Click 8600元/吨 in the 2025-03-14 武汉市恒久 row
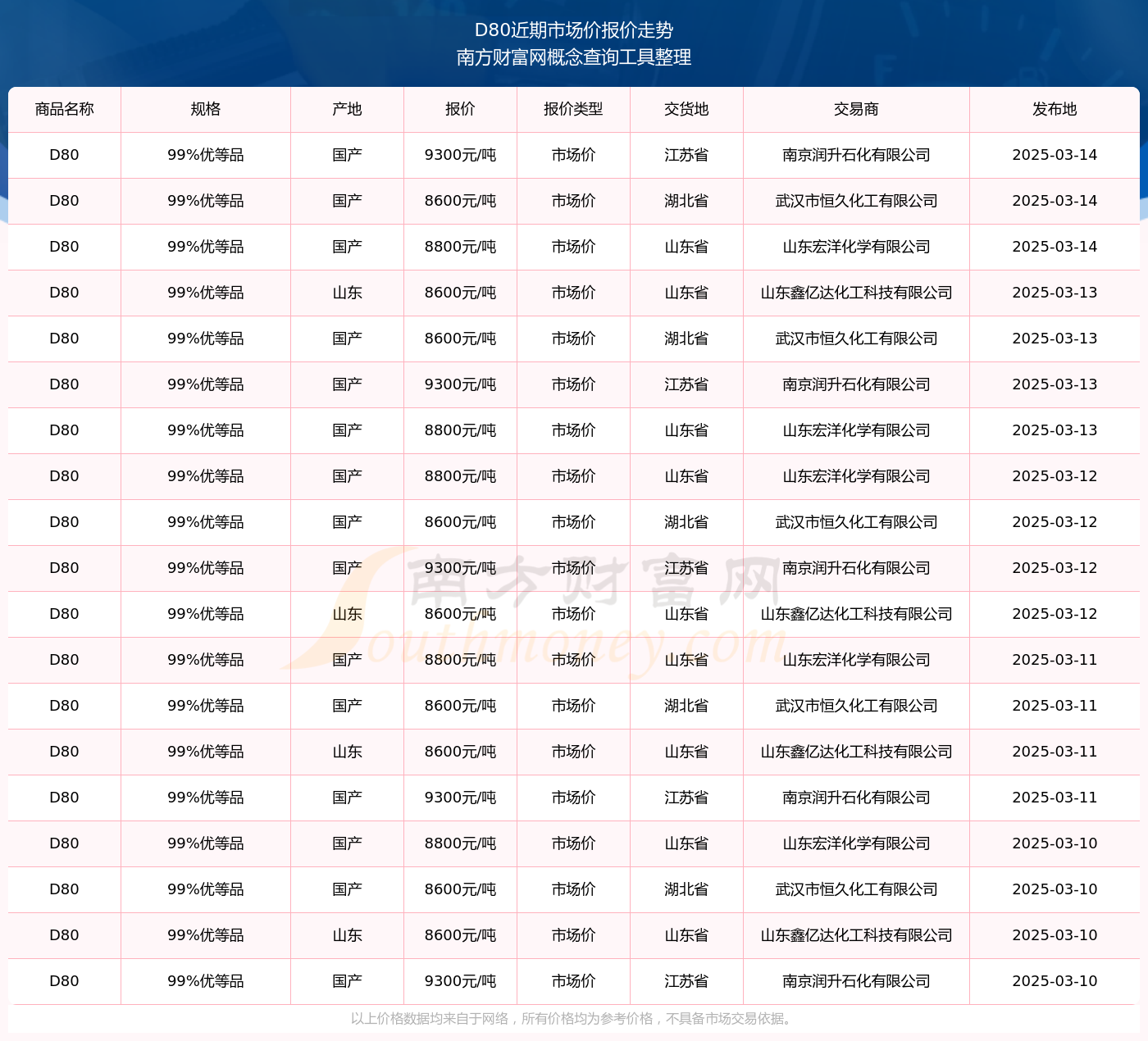This screenshot has width=1148, height=1041. click(x=460, y=201)
